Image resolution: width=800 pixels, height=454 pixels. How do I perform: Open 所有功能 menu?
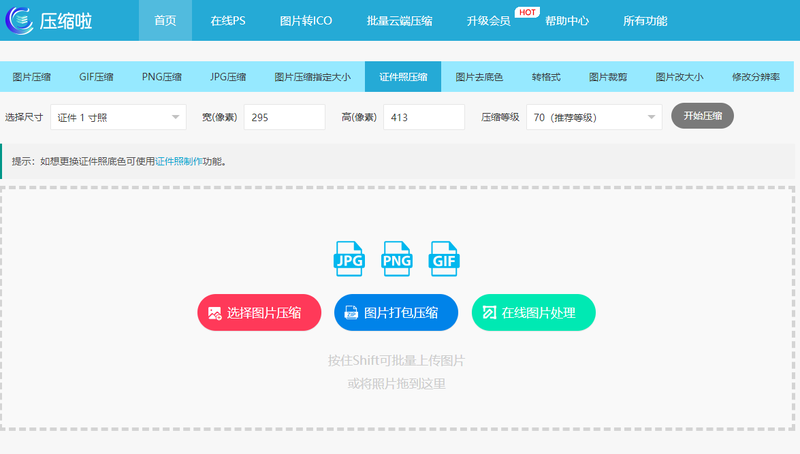click(645, 20)
